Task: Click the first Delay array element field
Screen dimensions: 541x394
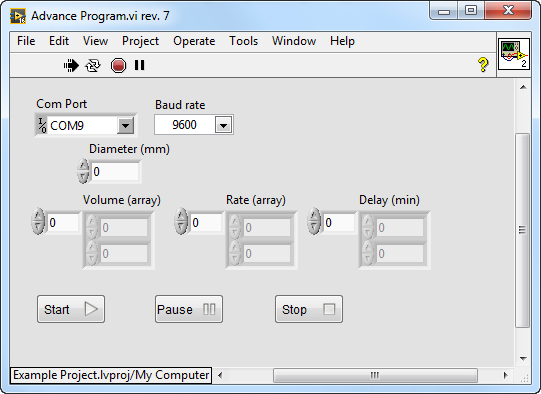Action: coord(400,227)
